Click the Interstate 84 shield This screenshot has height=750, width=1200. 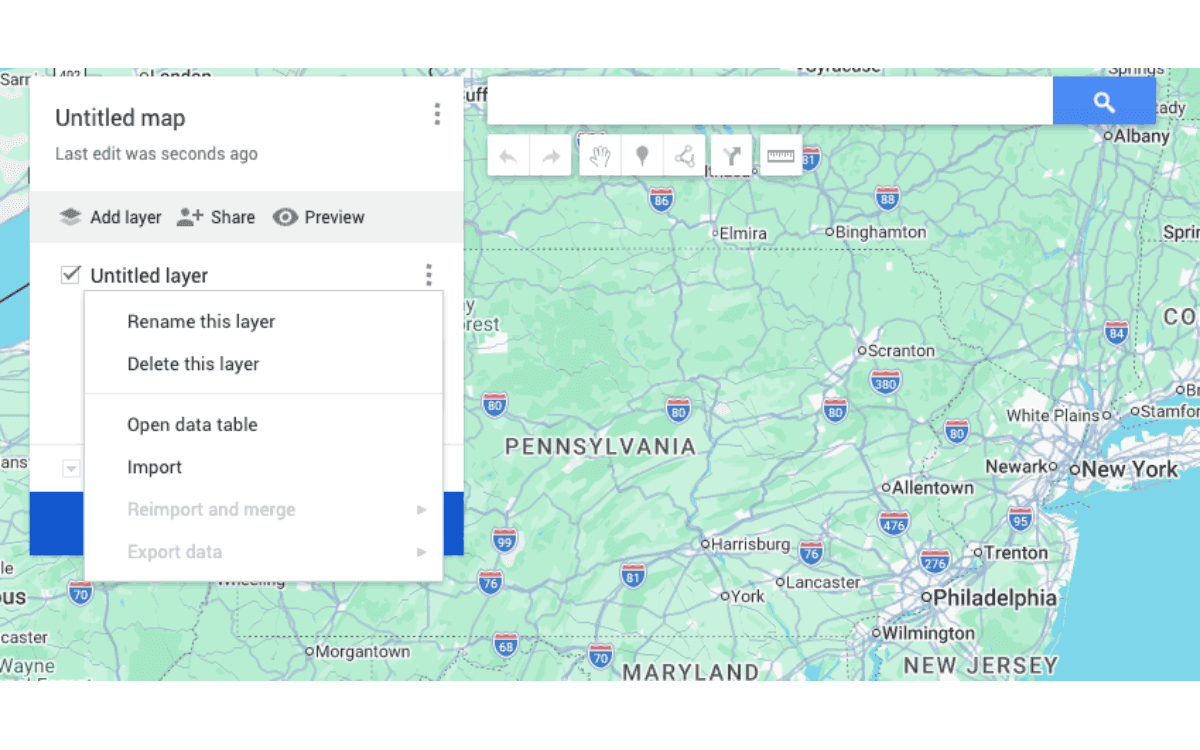(1117, 331)
